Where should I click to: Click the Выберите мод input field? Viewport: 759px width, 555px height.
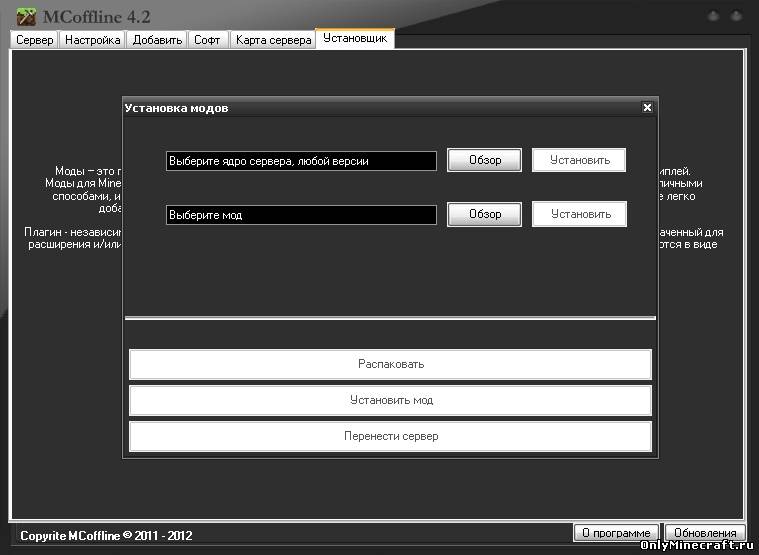(301, 215)
